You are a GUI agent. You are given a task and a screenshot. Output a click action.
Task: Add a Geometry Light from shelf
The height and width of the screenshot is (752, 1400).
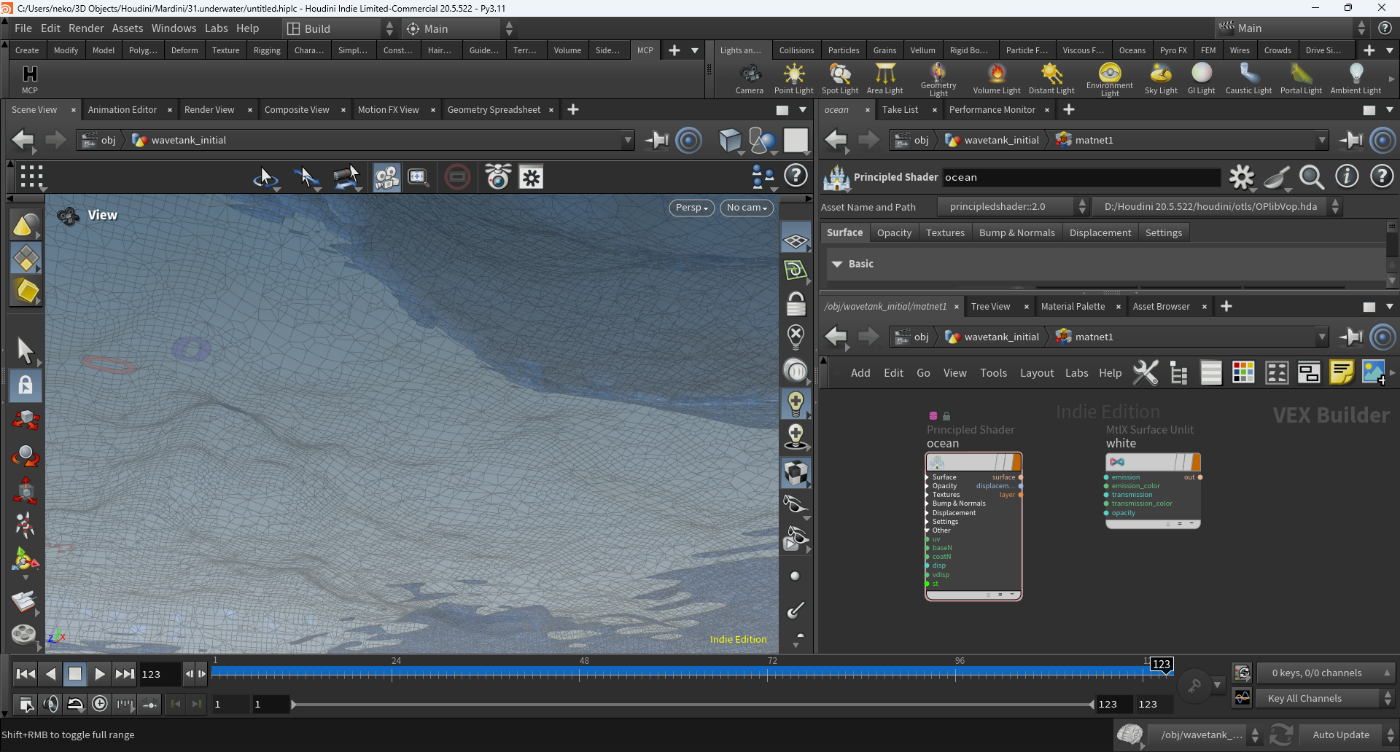[938, 78]
